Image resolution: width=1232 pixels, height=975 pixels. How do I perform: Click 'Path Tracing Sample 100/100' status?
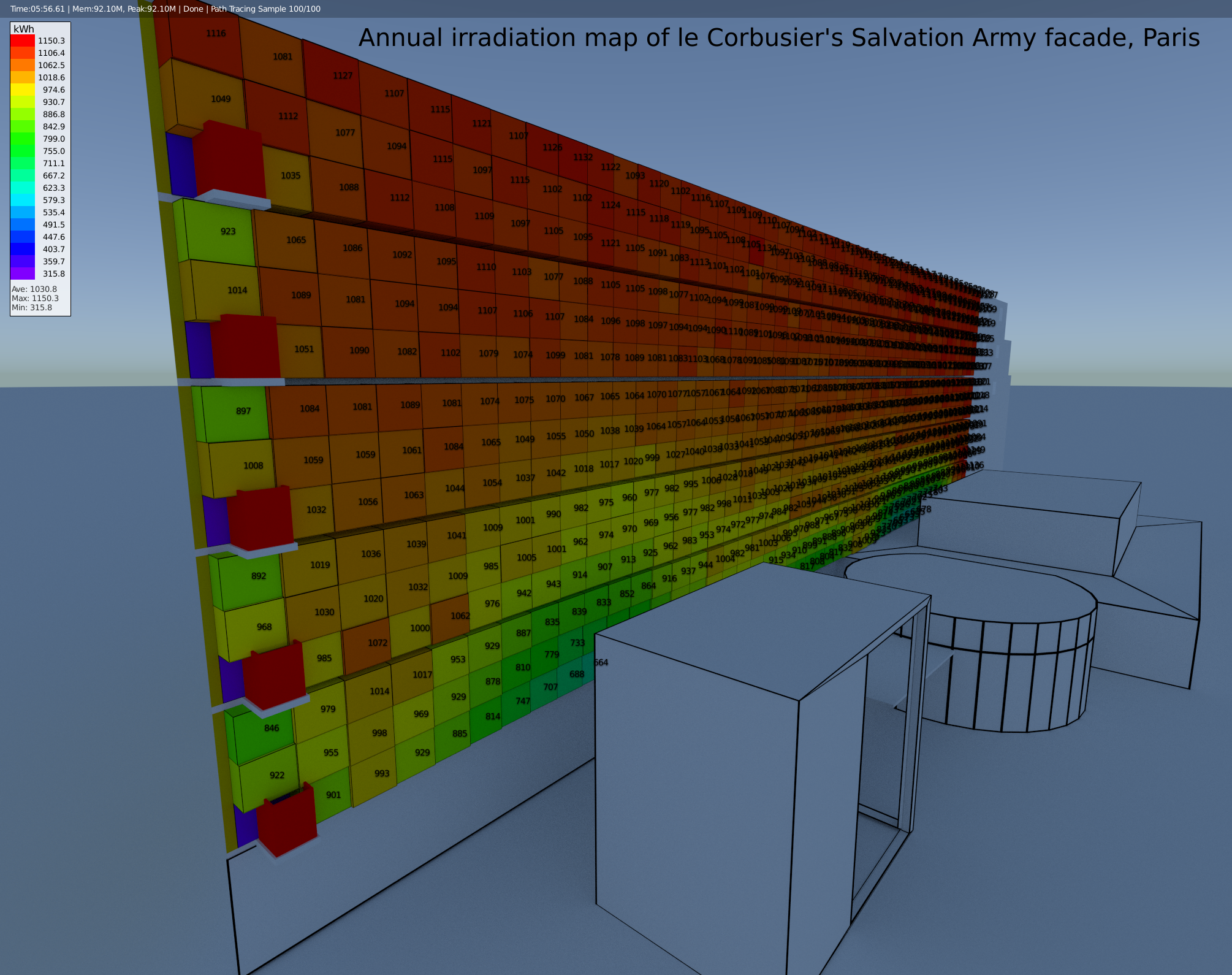click(x=265, y=9)
